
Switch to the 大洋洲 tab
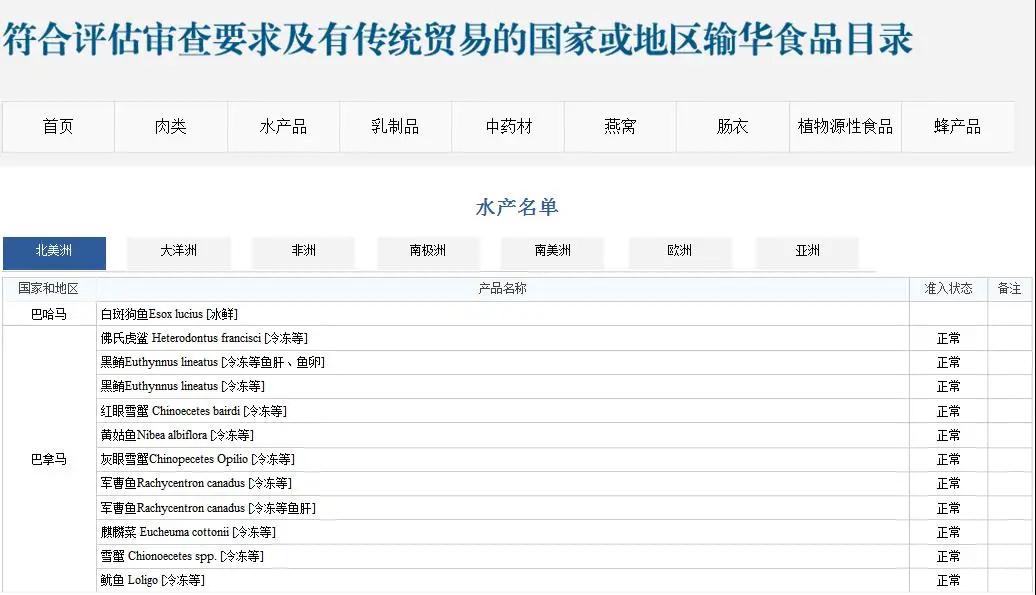179,251
